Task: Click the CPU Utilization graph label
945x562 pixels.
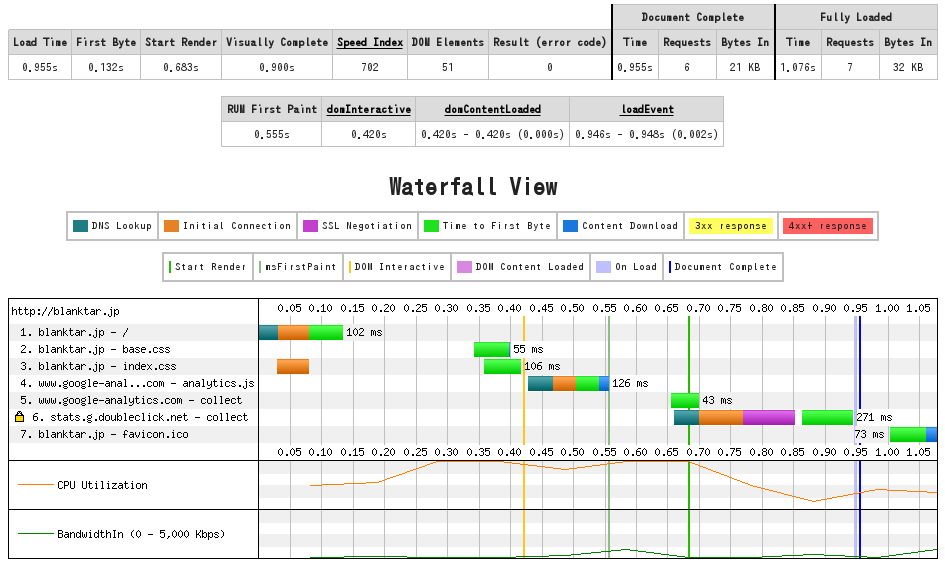Action: 102,485
